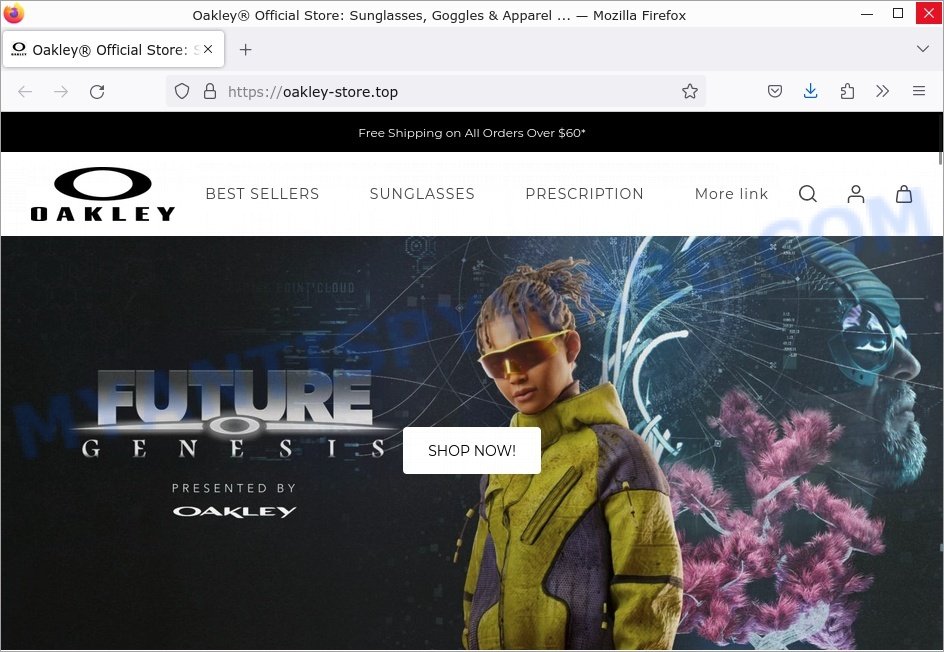This screenshot has height=652, width=944.
Task: Select the Oakley Official Store tab
Action: point(113,49)
